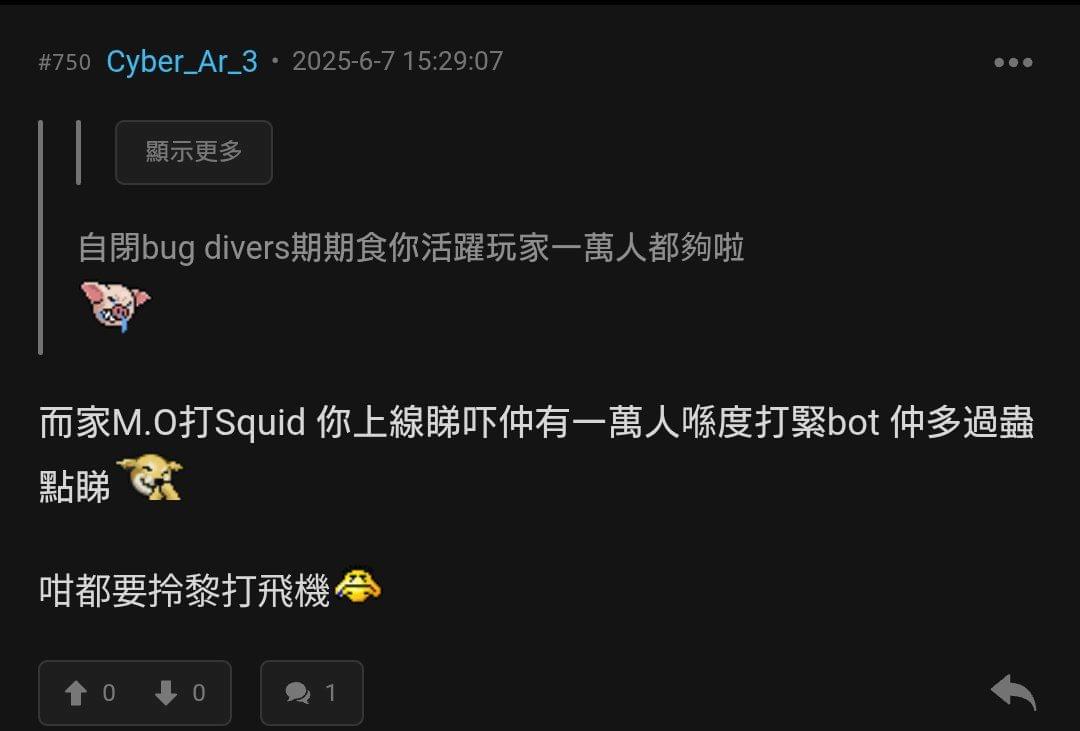Expand the quote with 顯示更多
The image size is (1080, 731).
tap(194, 152)
